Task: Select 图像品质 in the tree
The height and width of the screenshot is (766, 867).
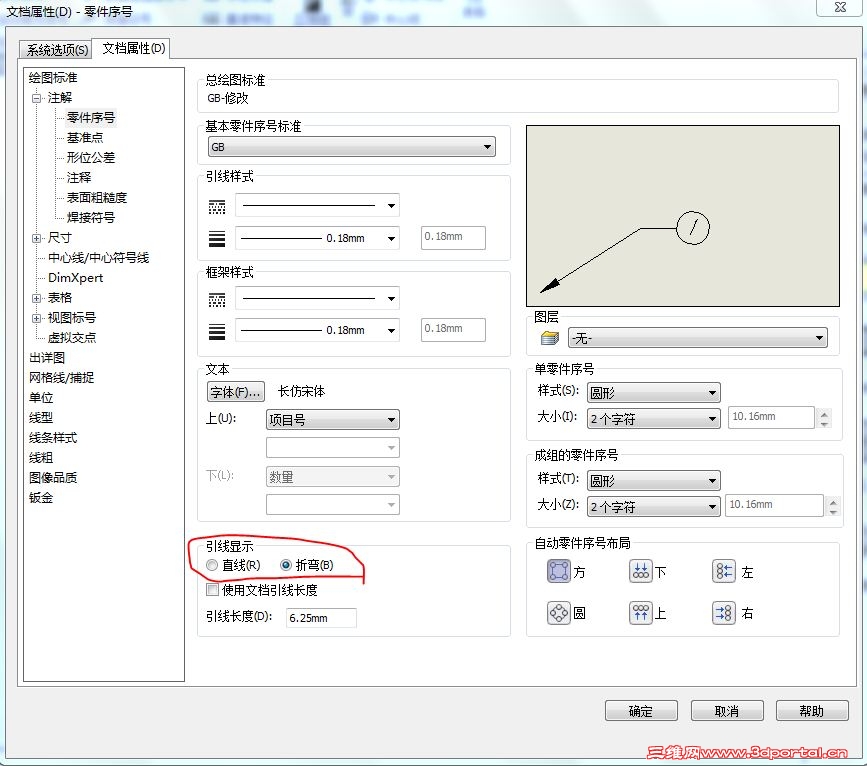Action: point(53,477)
